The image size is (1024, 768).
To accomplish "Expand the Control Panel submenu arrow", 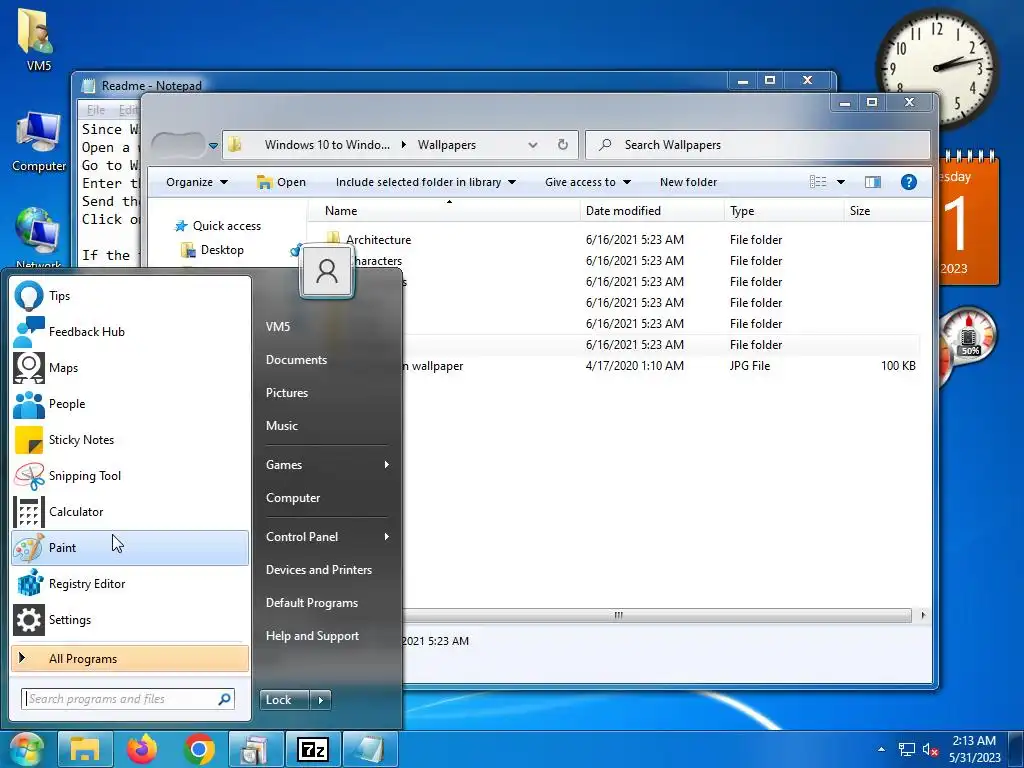I will 386,536.
